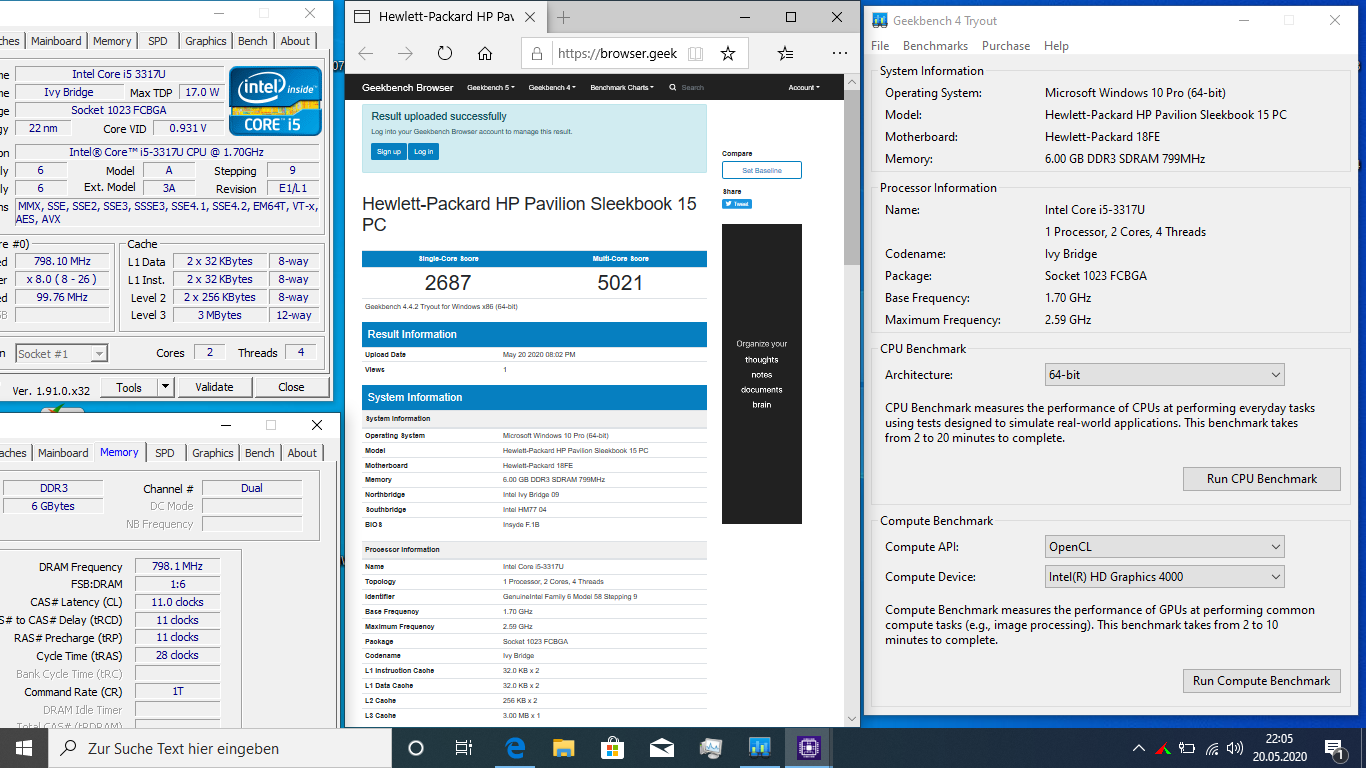1366x768 pixels.
Task: Click the Edge address bar URL
Action: [x=617, y=54]
